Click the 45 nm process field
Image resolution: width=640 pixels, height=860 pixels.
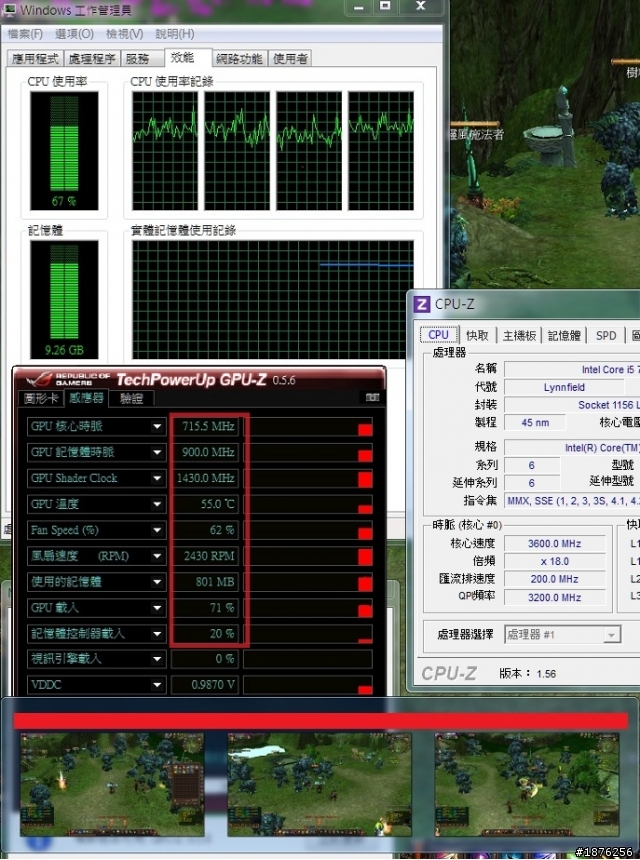click(x=535, y=422)
